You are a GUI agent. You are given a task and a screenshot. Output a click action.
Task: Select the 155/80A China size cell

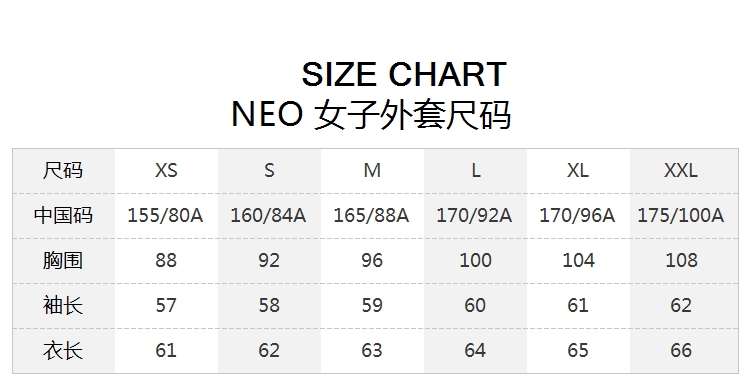click(x=165, y=216)
